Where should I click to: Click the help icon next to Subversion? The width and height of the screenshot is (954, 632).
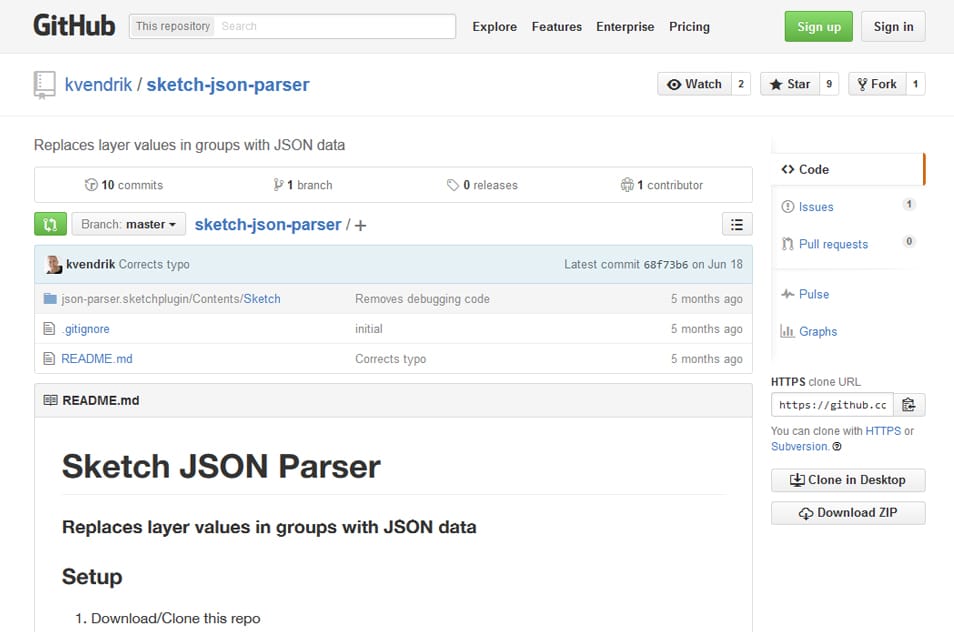pyautogui.click(x=837, y=446)
